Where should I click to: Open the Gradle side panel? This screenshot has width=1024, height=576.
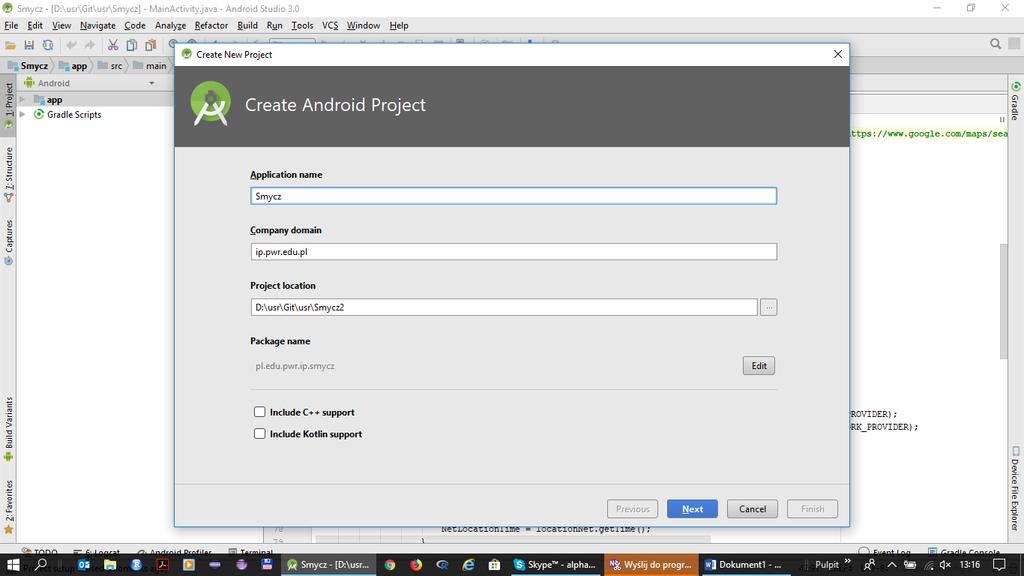coord(1016,101)
